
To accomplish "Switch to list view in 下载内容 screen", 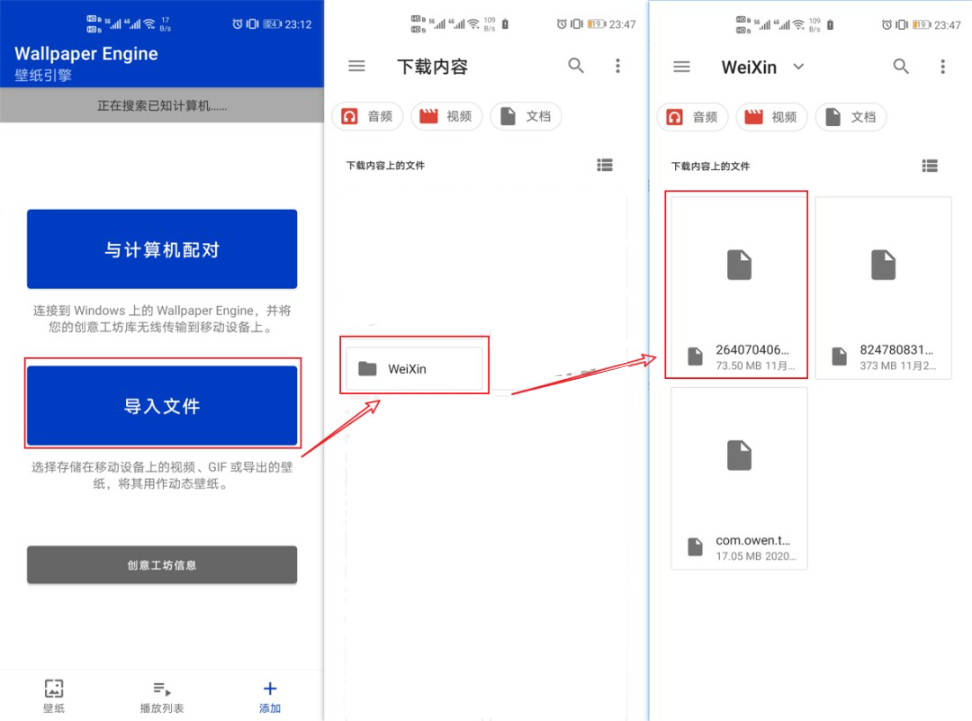I will 604,165.
